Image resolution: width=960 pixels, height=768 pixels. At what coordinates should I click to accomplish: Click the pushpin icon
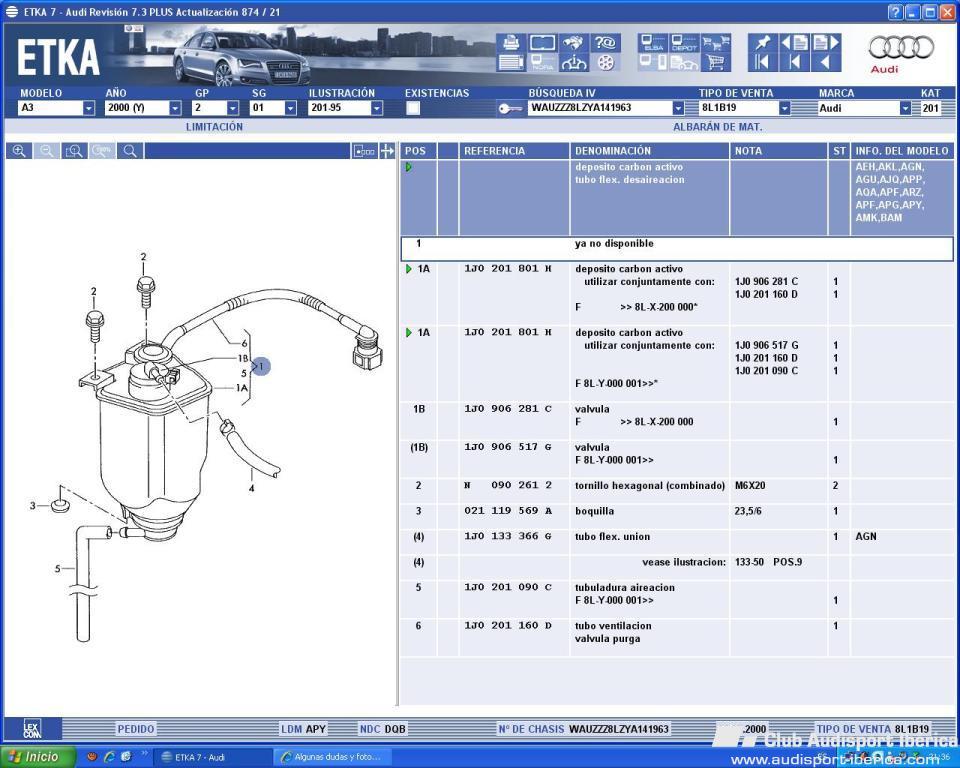762,42
